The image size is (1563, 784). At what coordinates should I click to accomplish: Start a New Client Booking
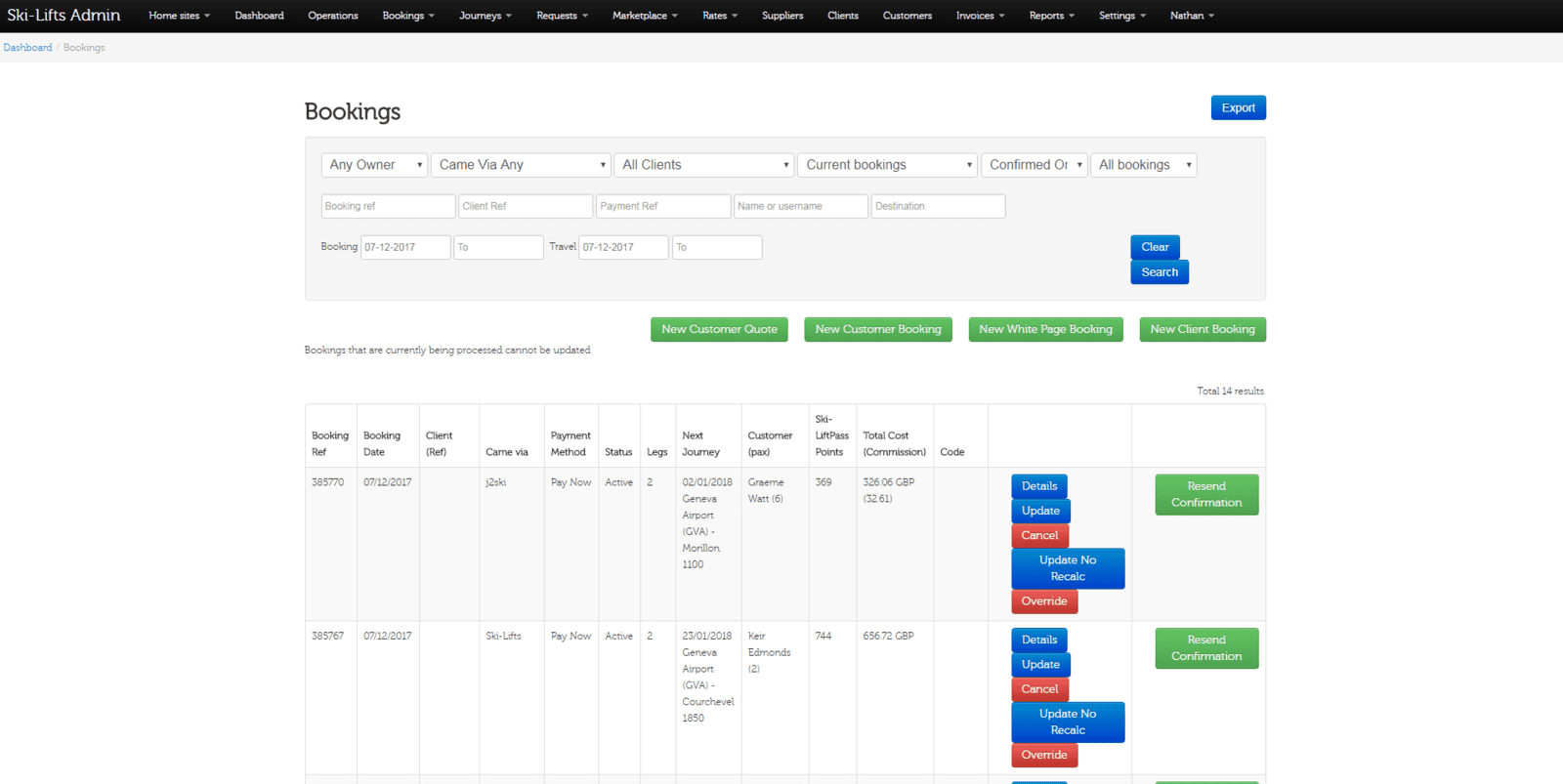tap(1203, 330)
